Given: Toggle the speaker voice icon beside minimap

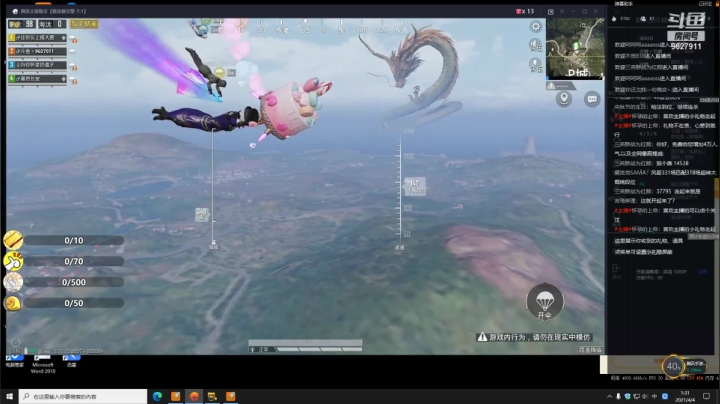Looking at the screenshot, I should 535,45.
